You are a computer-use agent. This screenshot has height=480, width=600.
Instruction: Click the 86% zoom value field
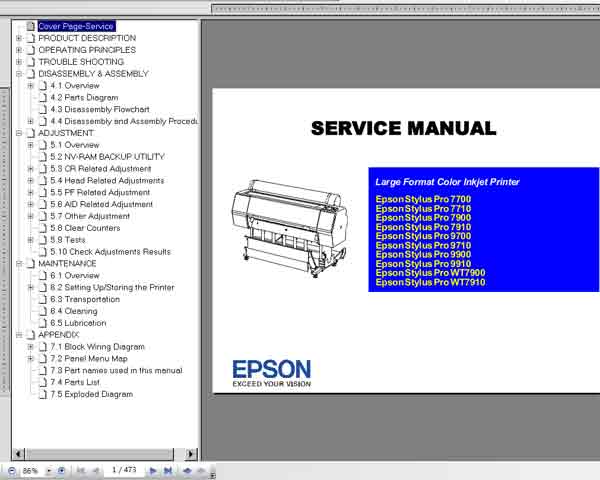click(x=30, y=471)
